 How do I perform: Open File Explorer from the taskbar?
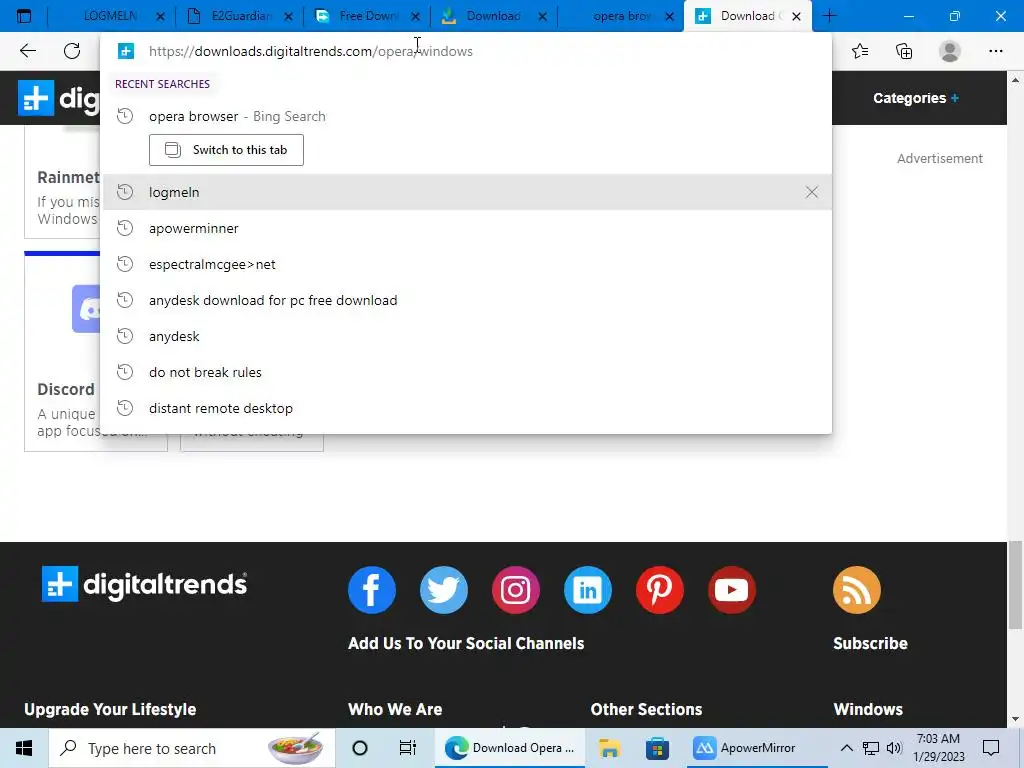click(609, 748)
